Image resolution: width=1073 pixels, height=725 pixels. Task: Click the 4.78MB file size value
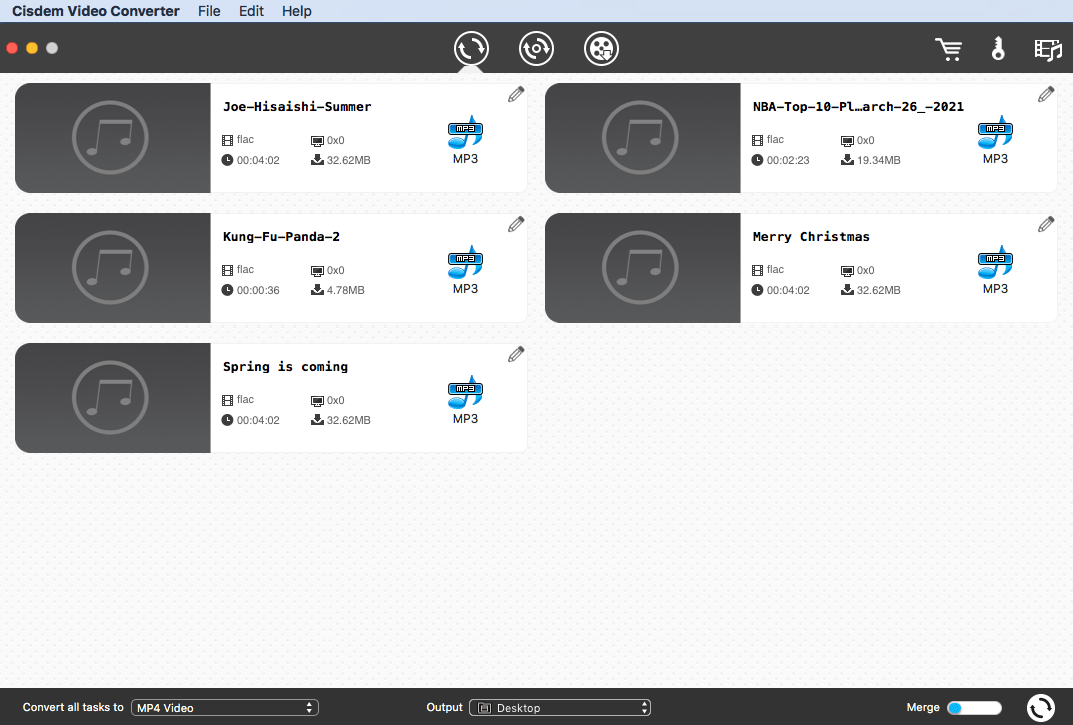(x=346, y=290)
